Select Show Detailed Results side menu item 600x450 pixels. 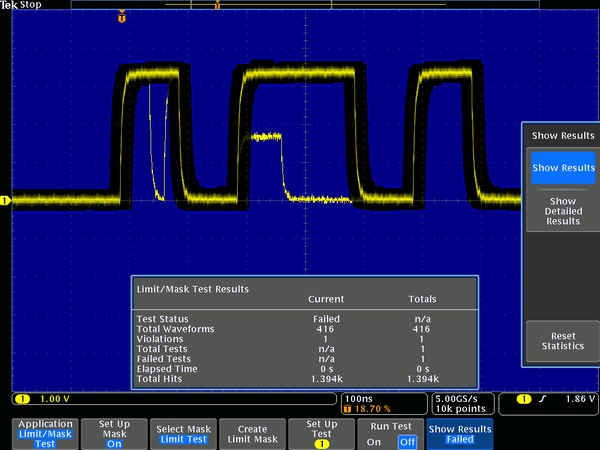(563, 211)
